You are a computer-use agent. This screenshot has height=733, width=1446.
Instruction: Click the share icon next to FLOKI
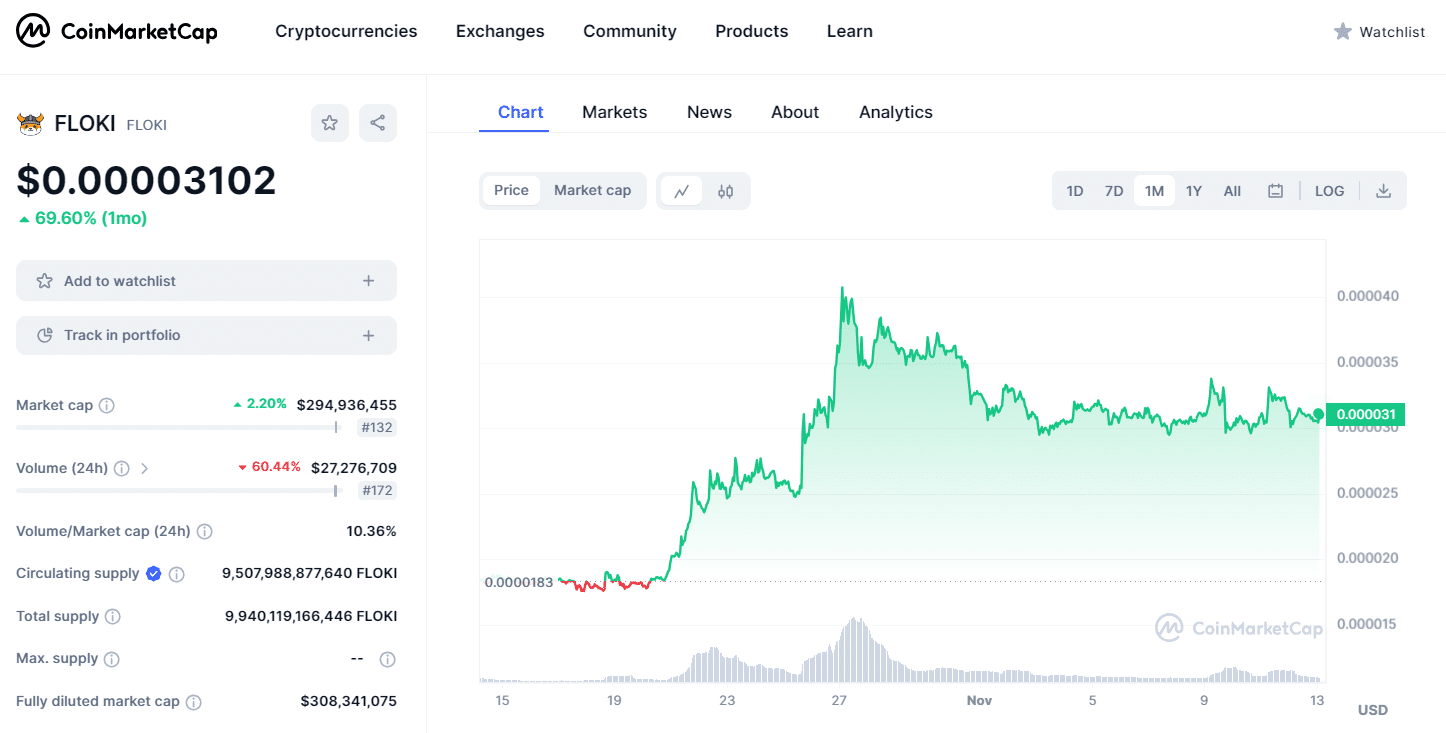(378, 123)
